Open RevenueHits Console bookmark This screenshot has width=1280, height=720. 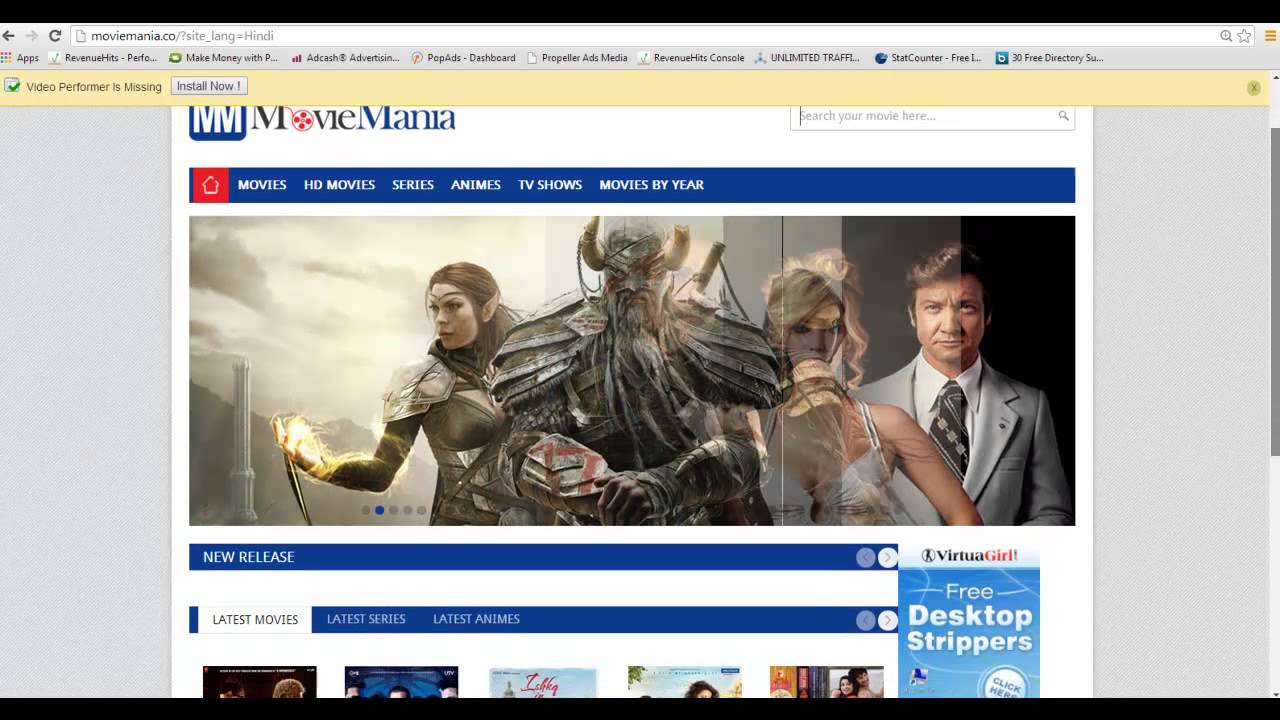692,58
